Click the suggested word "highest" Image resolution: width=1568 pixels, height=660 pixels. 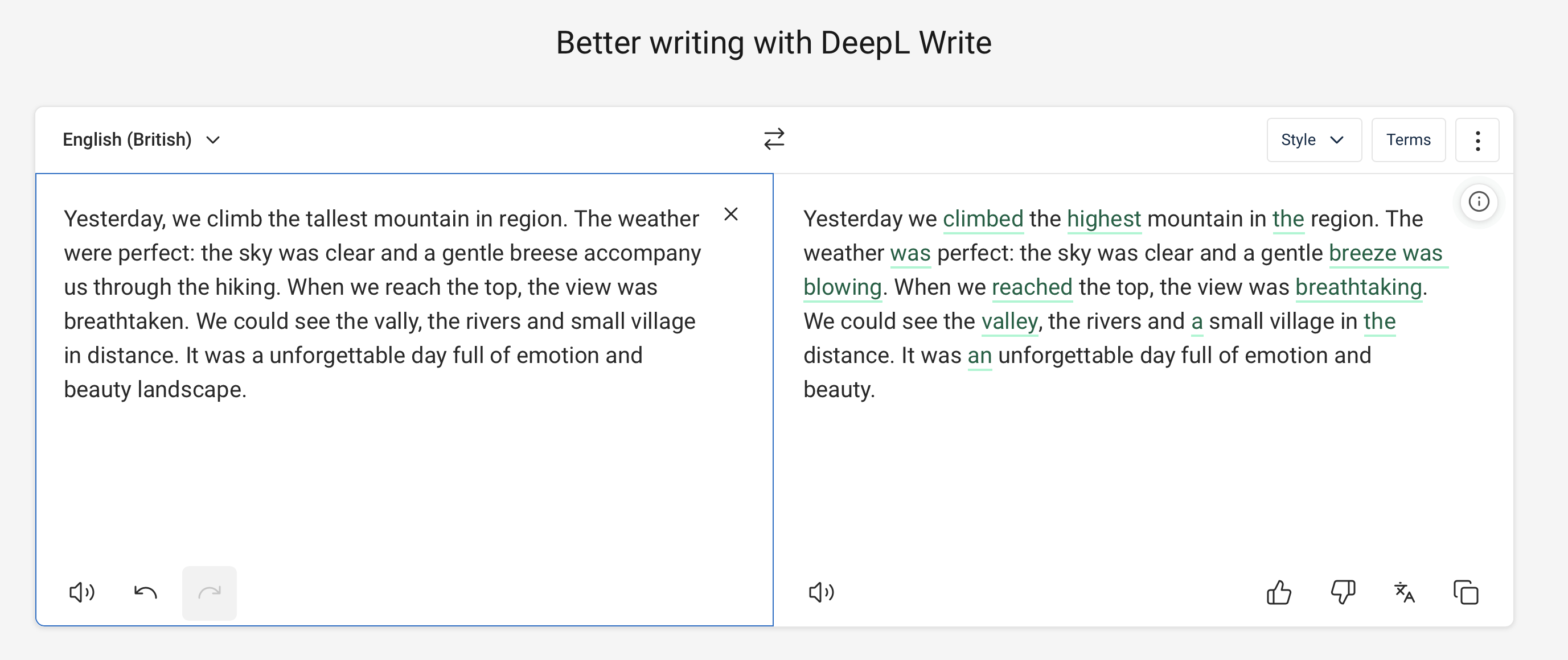[1103, 219]
